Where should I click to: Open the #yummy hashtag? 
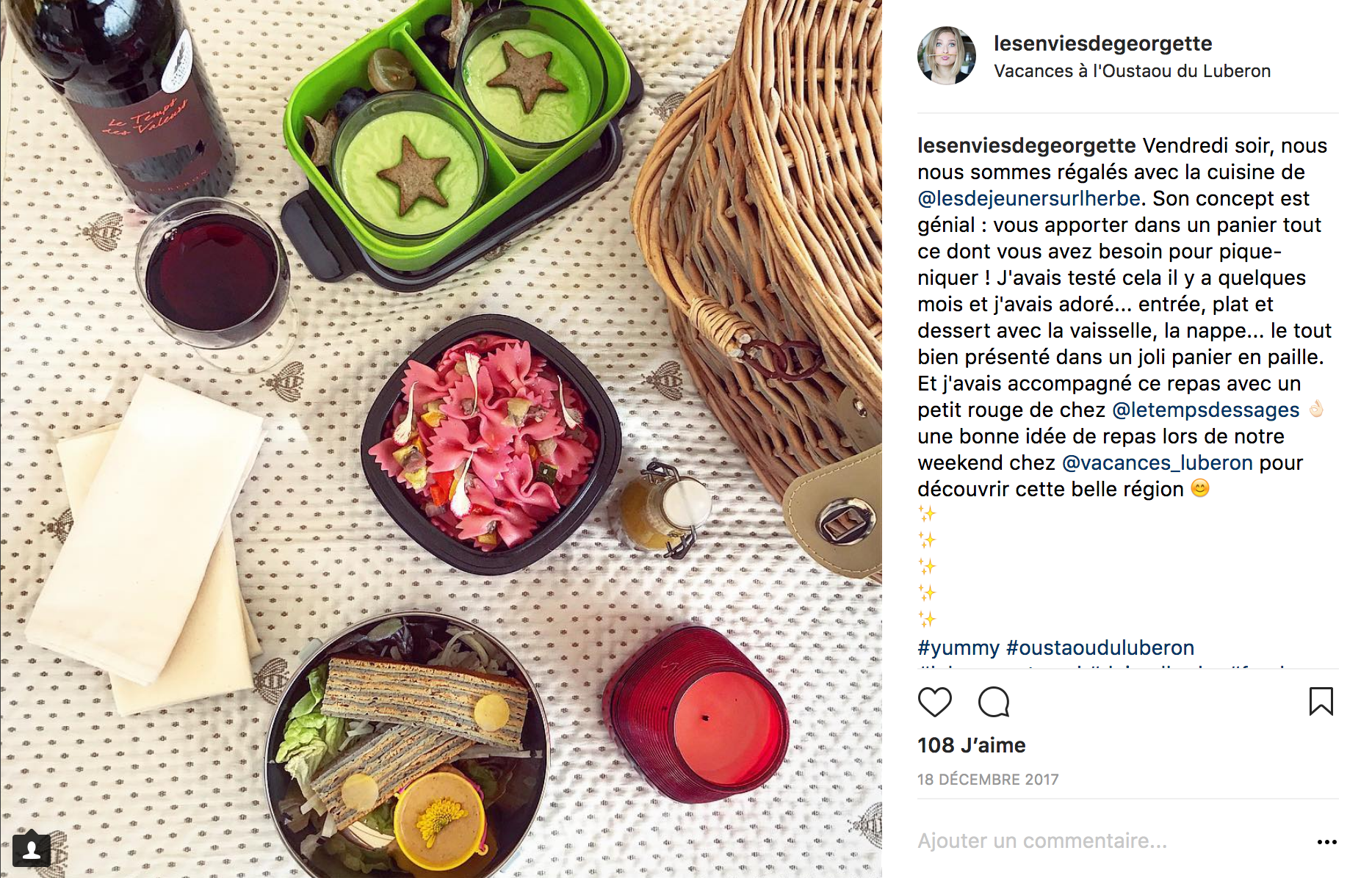coord(958,647)
